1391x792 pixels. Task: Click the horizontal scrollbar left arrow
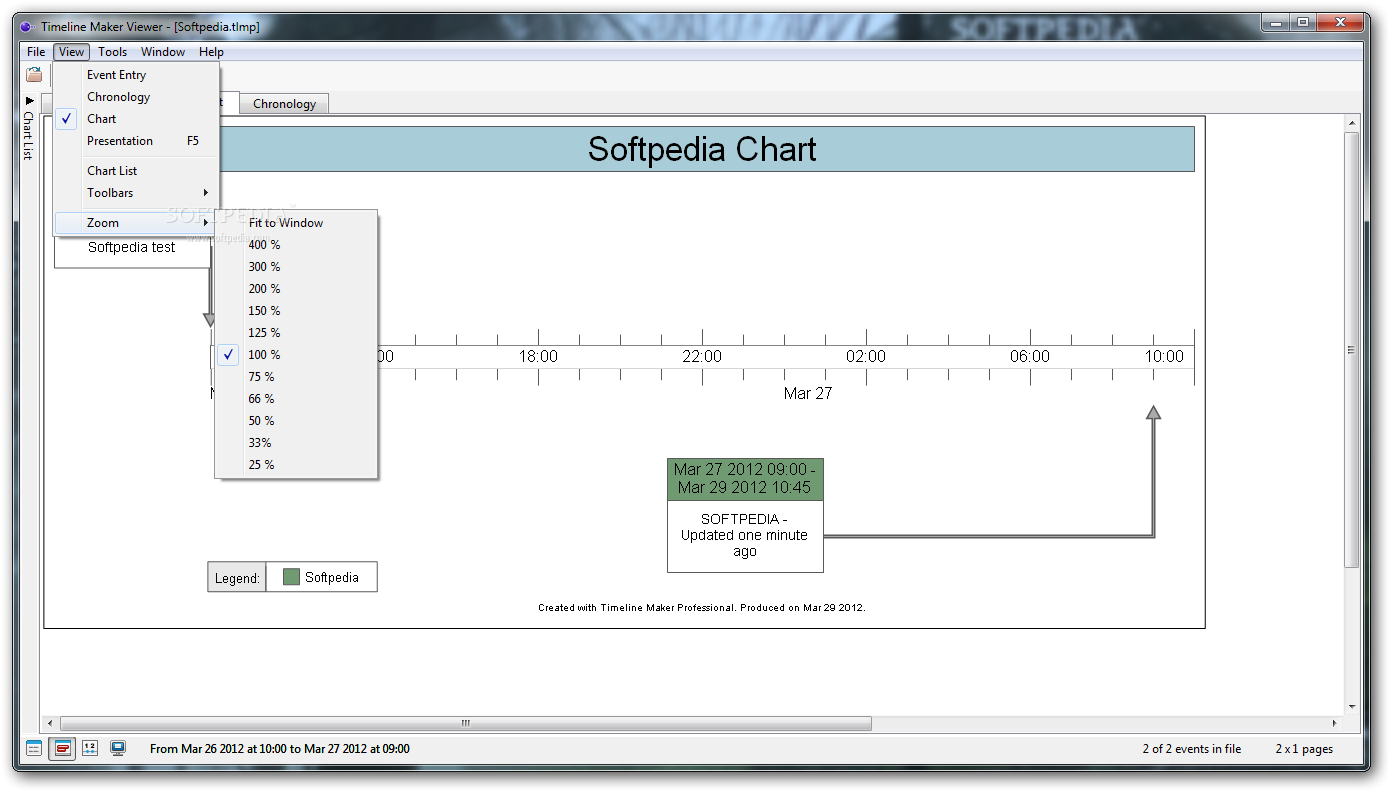click(51, 723)
